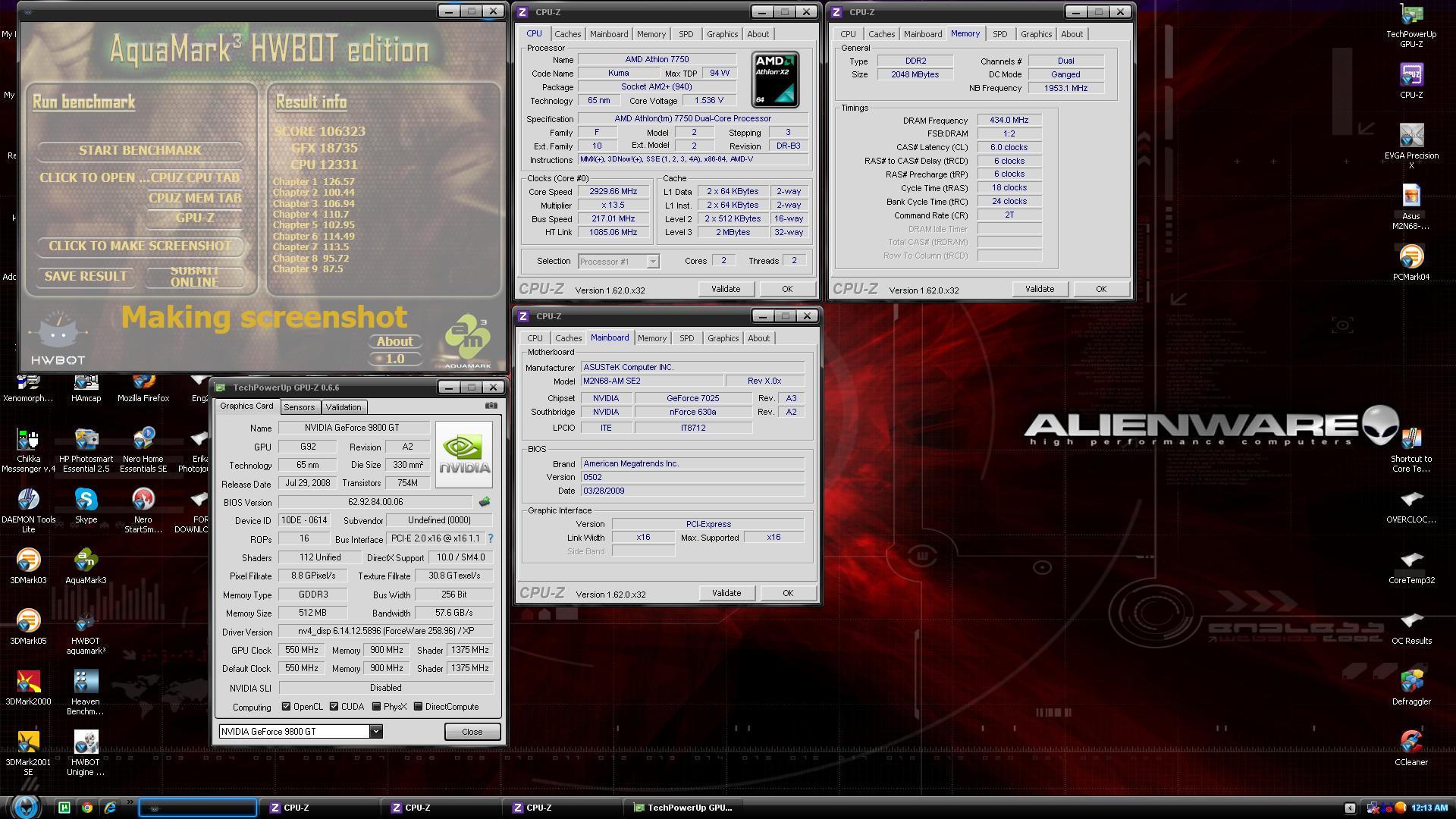Click GPU-Z BIOS save chip icon
This screenshot has height=819, width=1456.
pos(485,502)
